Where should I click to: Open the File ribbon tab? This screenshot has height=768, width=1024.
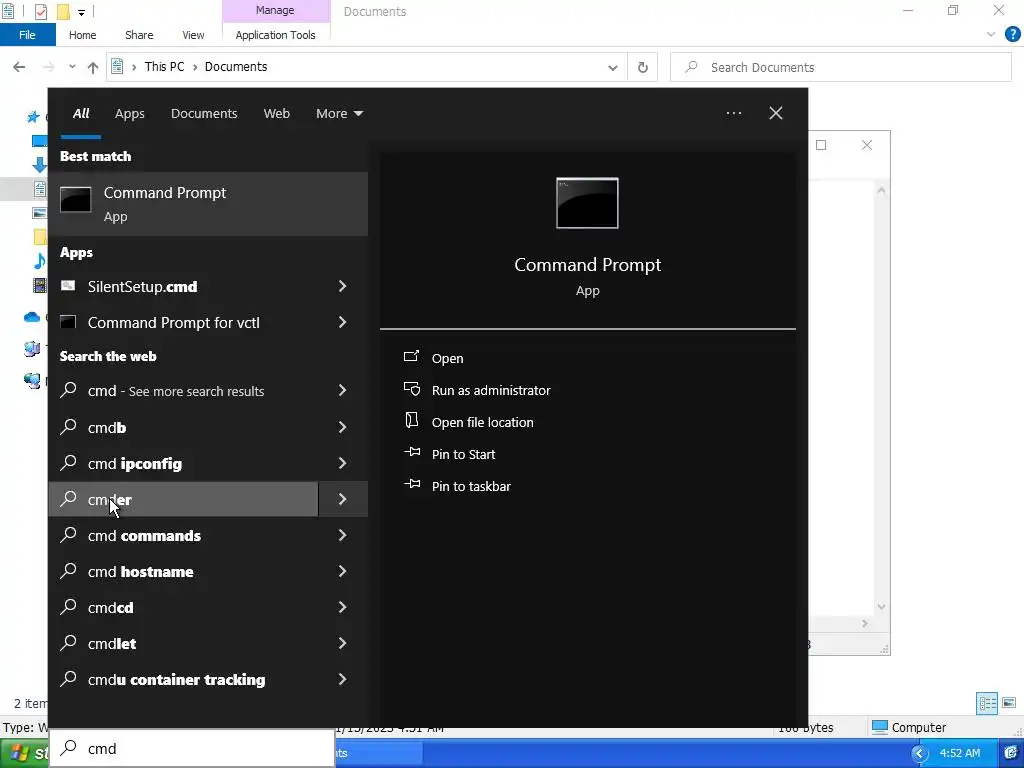coord(27,35)
